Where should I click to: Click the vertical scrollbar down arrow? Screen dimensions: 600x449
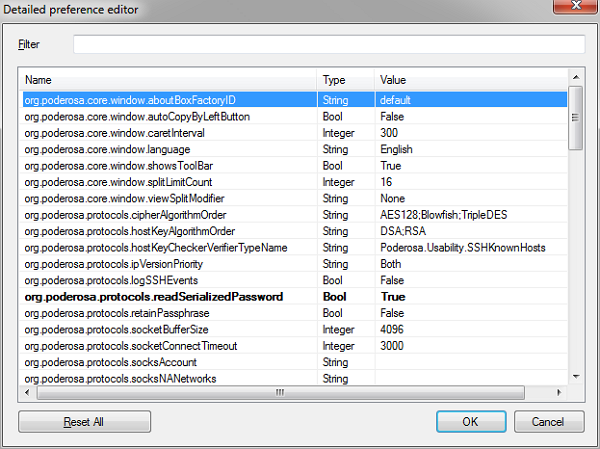[x=576, y=377]
